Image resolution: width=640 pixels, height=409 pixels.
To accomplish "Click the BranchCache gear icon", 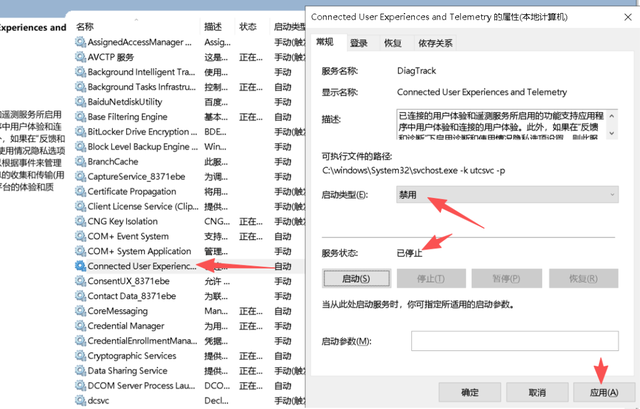I will pyautogui.click(x=80, y=161).
